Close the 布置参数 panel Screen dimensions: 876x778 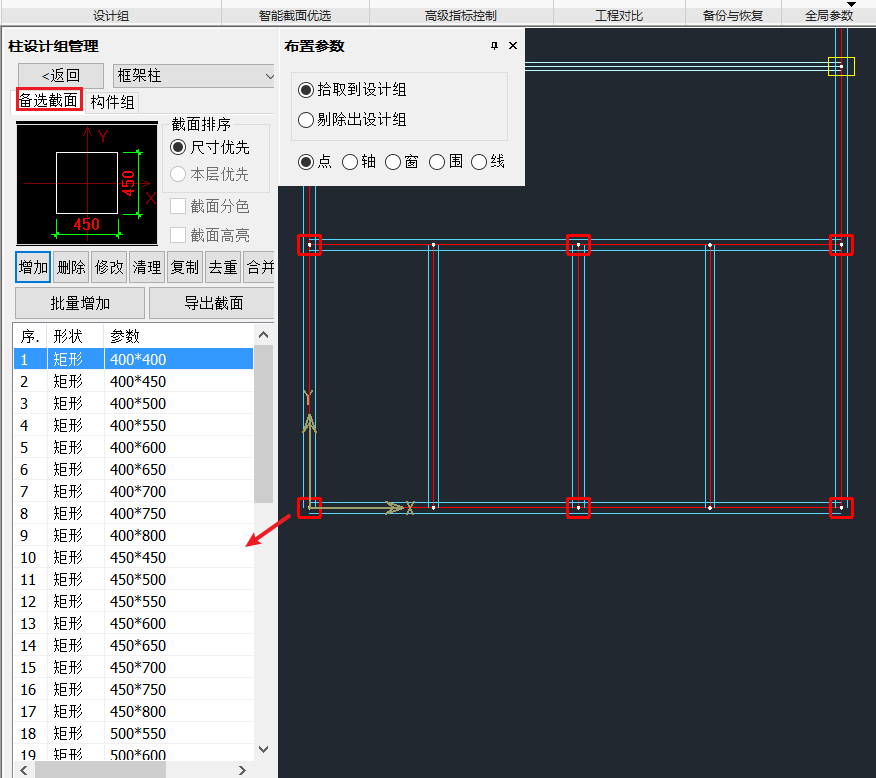point(513,46)
